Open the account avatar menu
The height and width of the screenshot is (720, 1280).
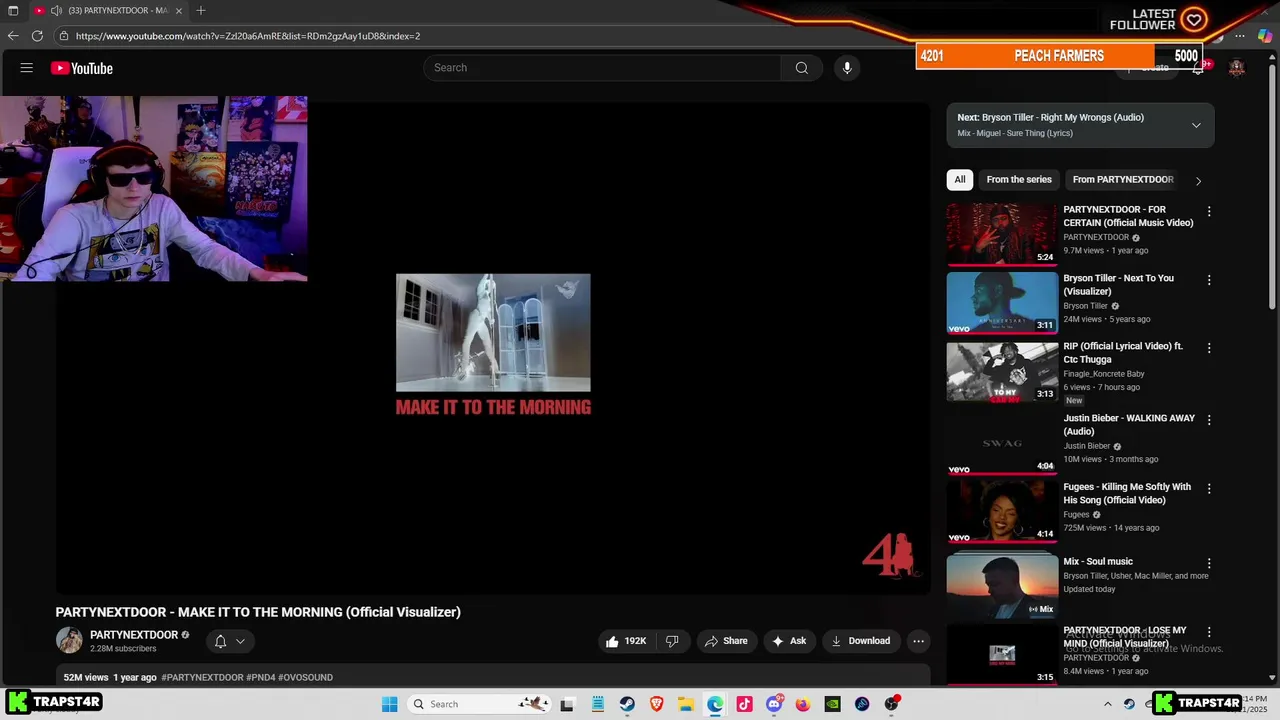pyautogui.click(x=1237, y=68)
